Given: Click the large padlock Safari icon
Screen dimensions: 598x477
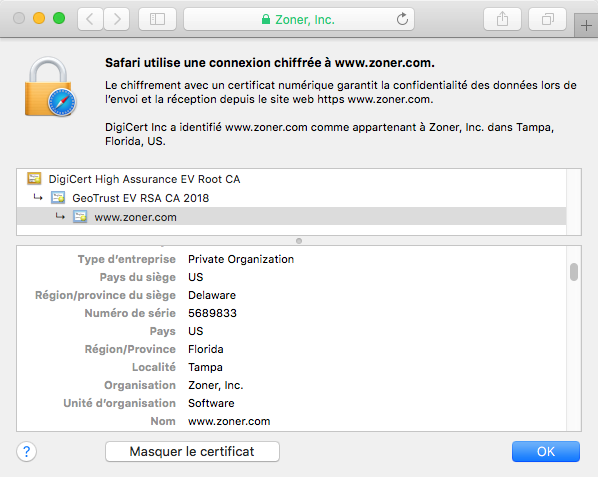Looking at the screenshot, I should coord(50,87).
